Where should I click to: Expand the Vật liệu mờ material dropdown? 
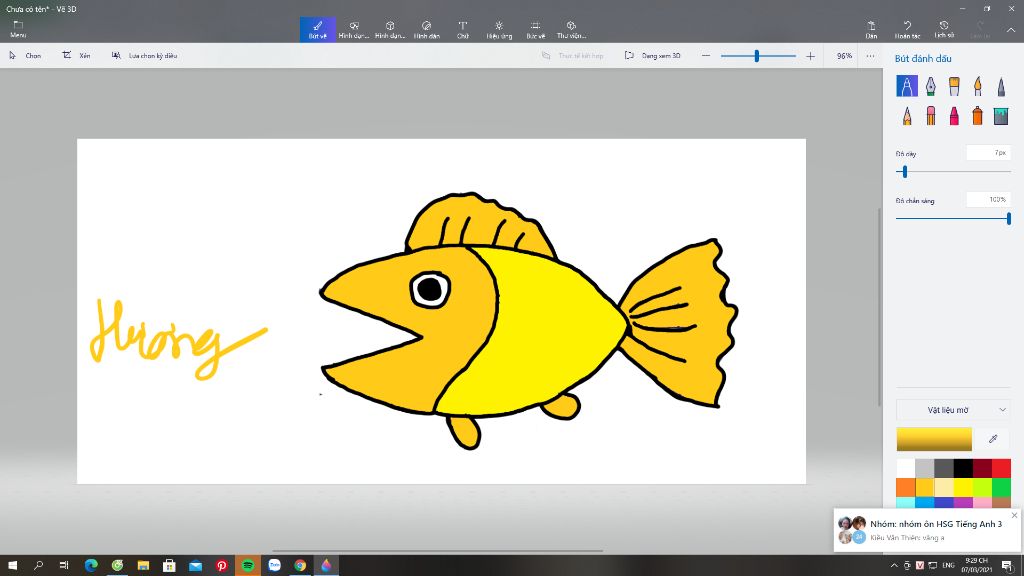click(953, 410)
